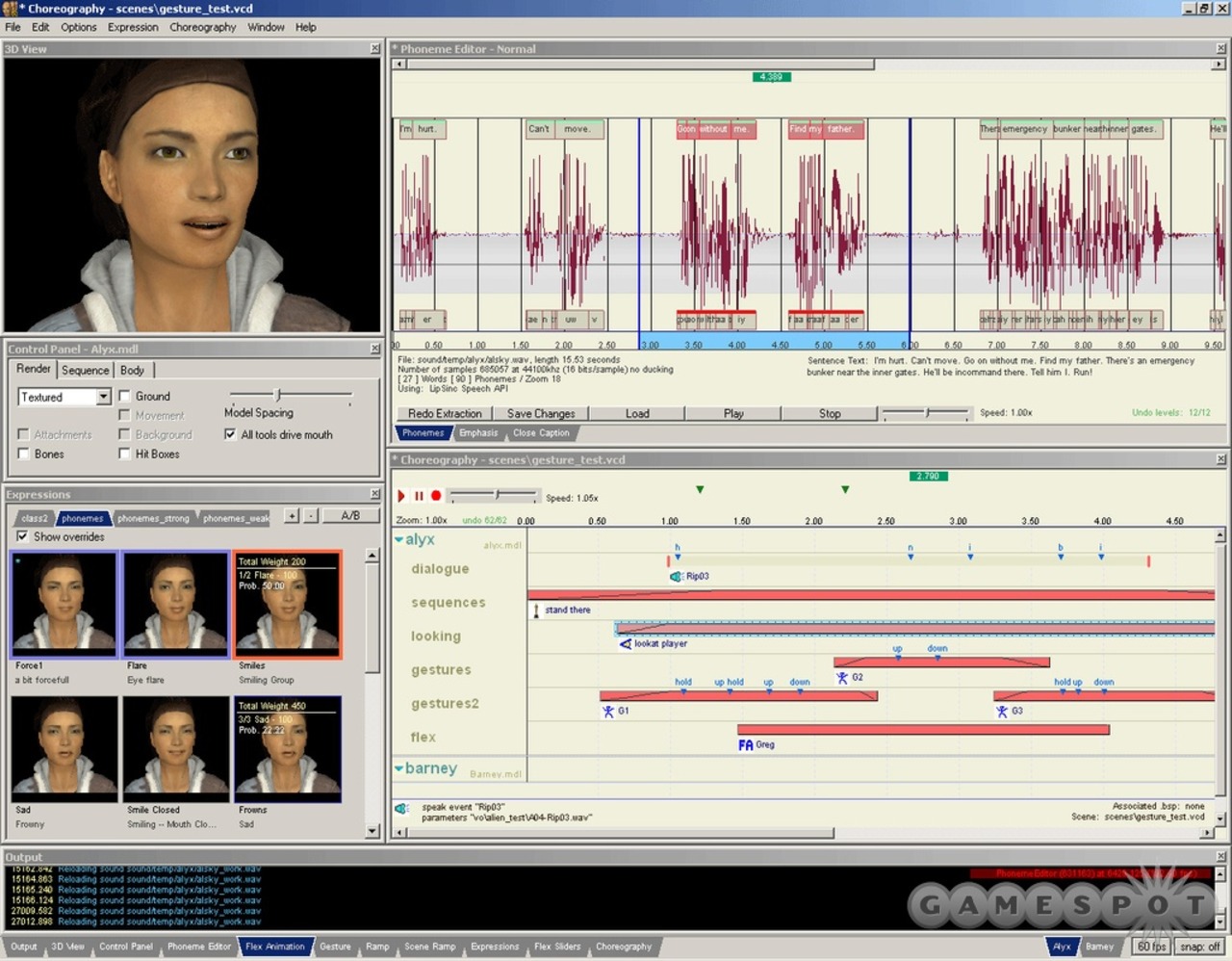Screen dimensions: 1232x961
Task: Click the A/B button in Expressions
Action: pyautogui.click(x=350, y=516)
